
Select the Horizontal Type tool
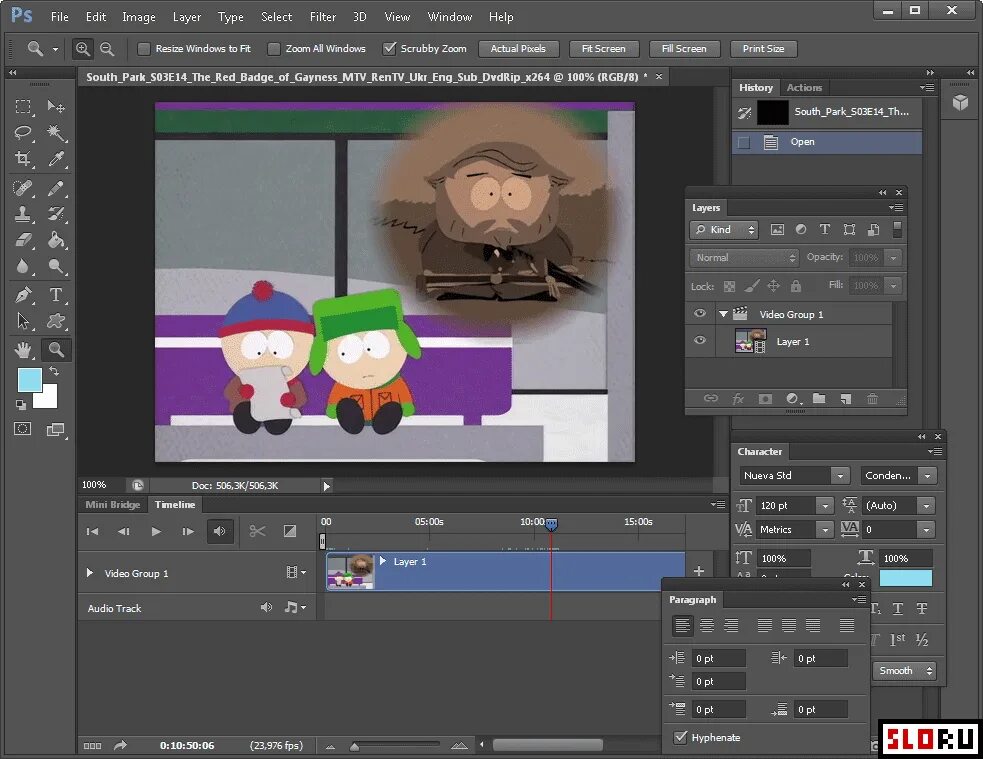(x=56, y=295)
